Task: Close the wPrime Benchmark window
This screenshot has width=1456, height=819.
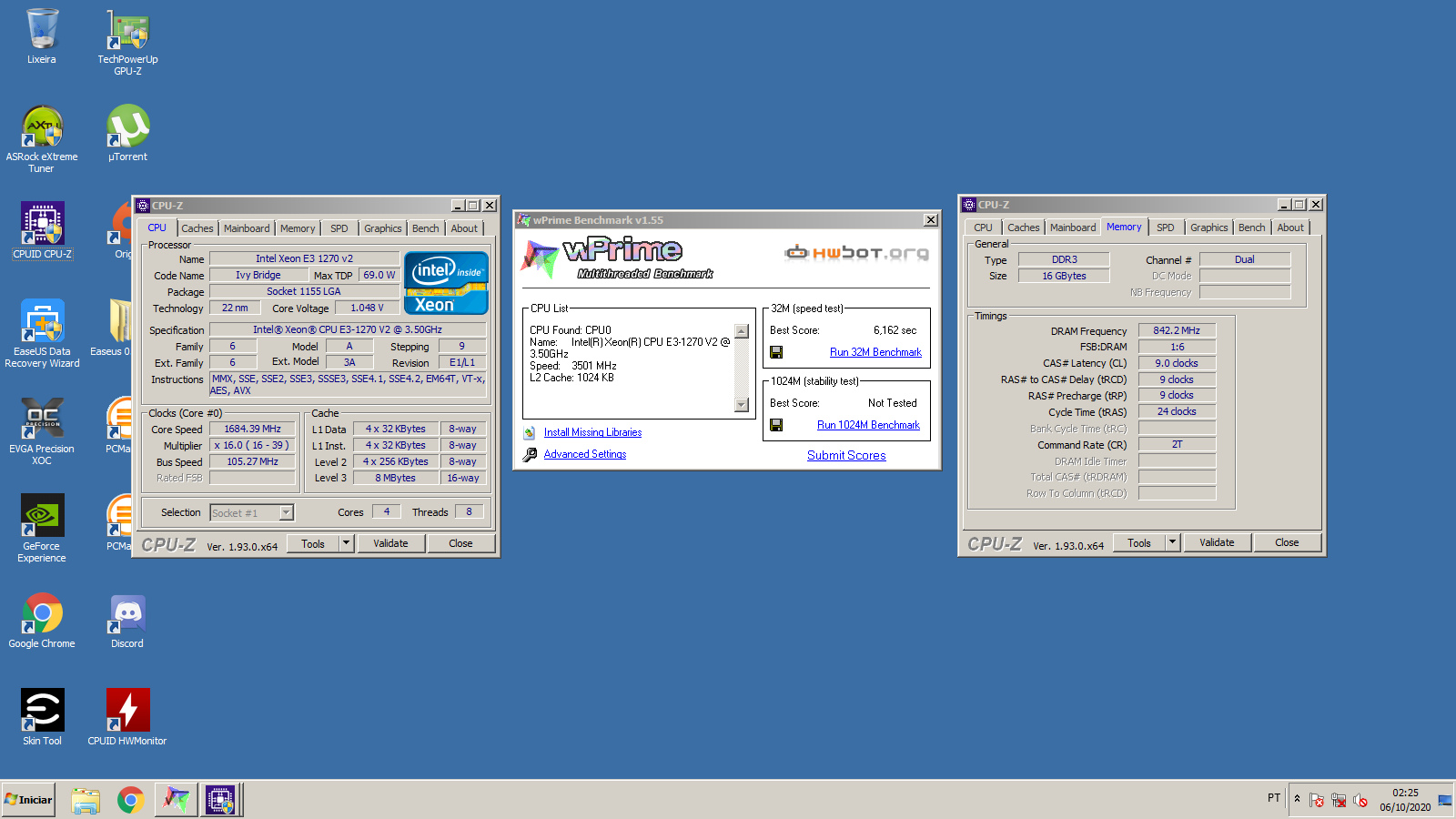Action: click(930, 219)
